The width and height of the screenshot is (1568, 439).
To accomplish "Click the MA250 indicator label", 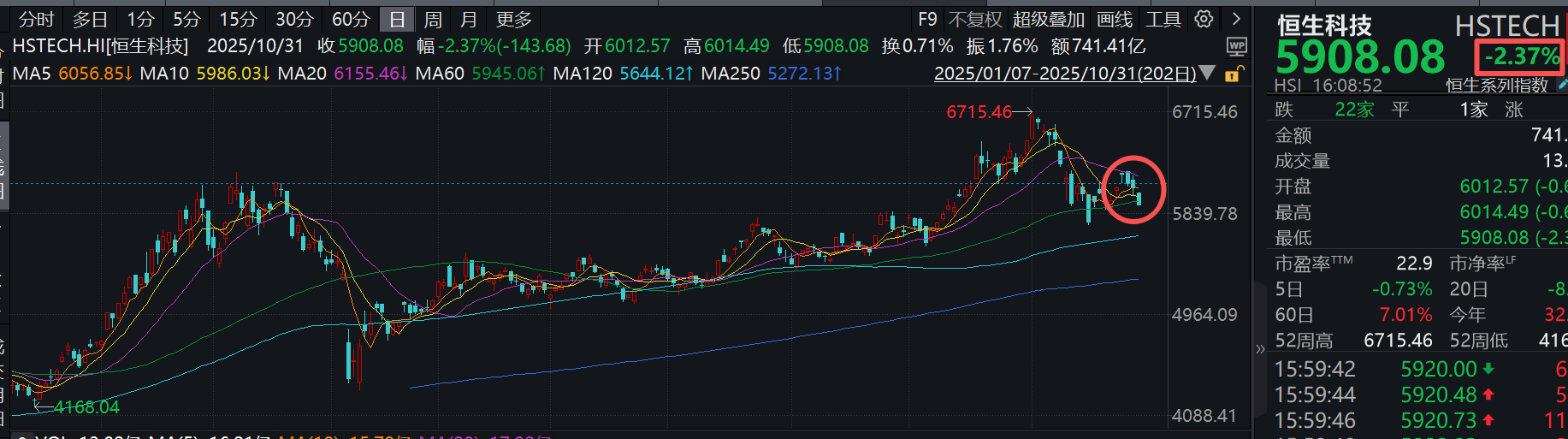I will point(731,74).
